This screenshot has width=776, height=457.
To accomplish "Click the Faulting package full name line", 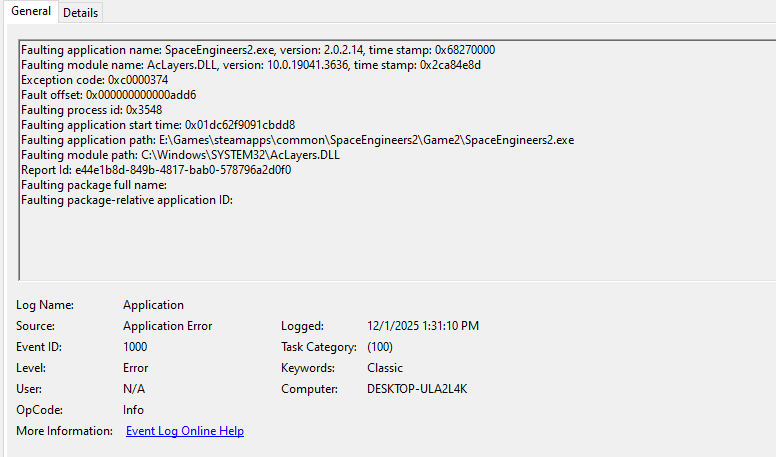I will (x=93, y=185).
